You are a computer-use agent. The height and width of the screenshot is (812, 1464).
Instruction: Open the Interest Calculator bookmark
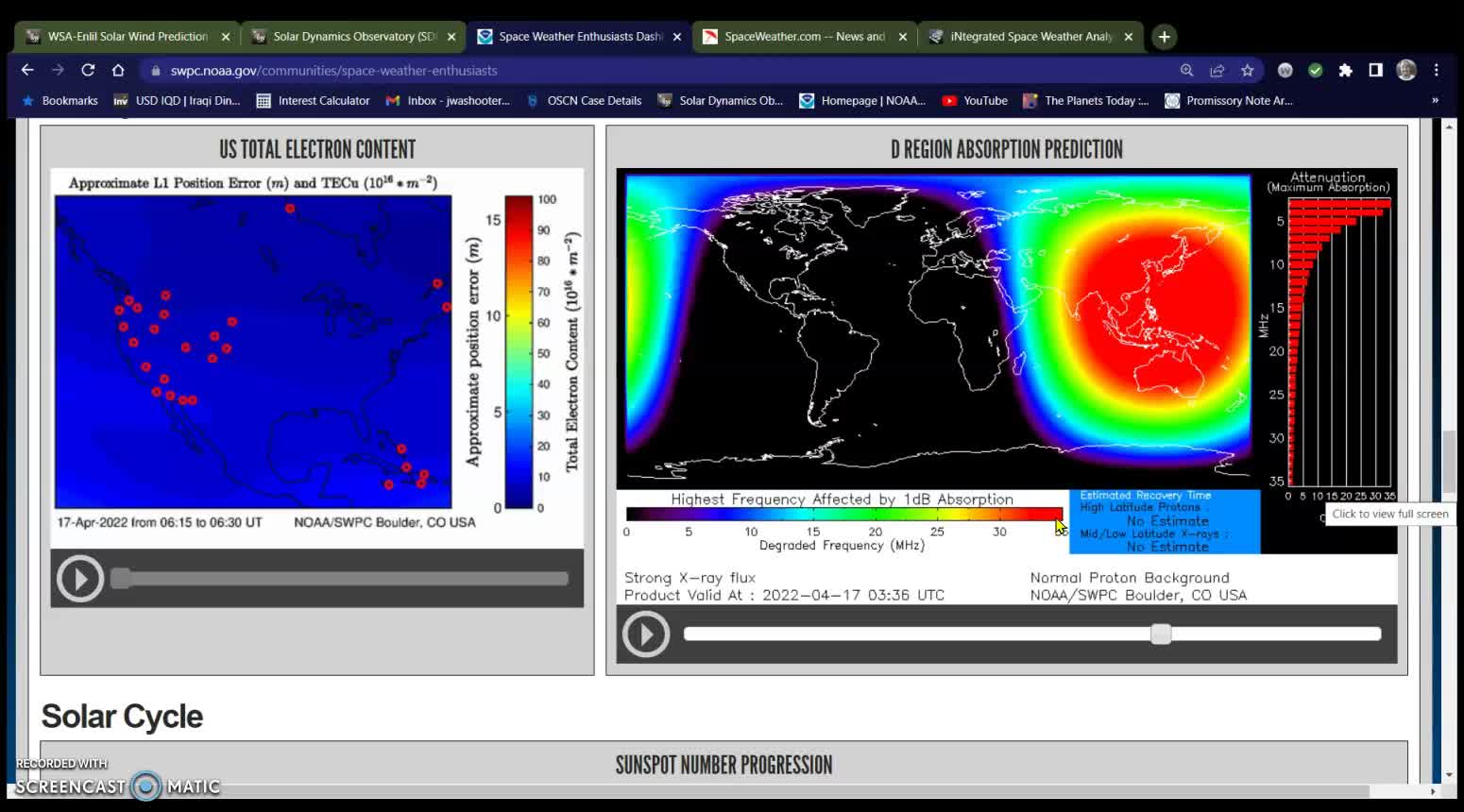tap(313, 100)
